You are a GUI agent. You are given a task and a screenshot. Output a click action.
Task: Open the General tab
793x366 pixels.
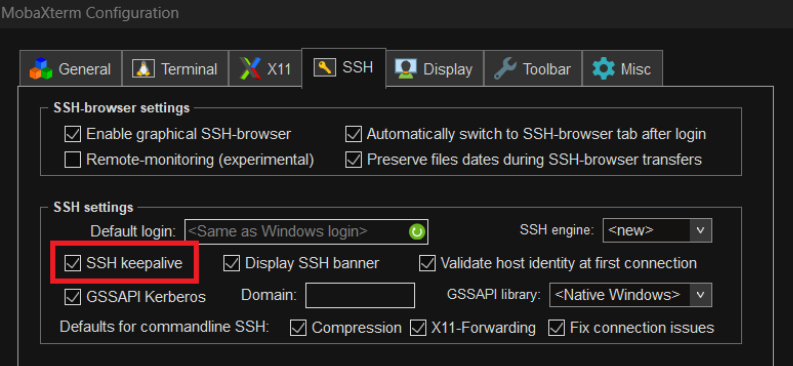click(x=70, y=68)
